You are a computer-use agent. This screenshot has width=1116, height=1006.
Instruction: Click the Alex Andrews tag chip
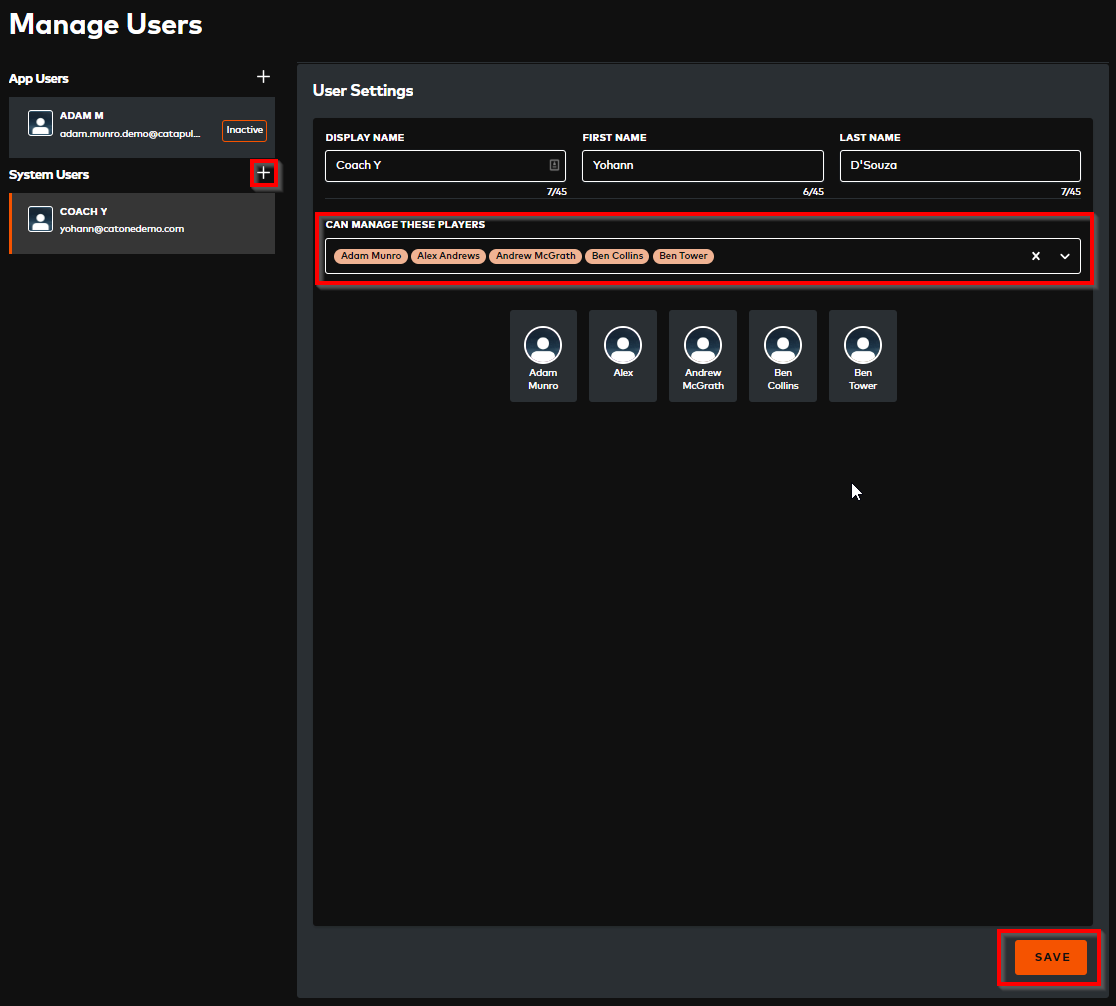448,256
